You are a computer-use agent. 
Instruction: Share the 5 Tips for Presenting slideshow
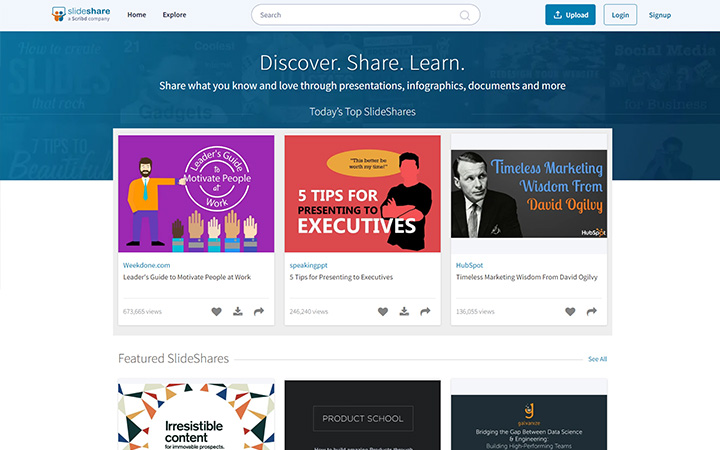pyautogui.click(x=425, y=312)
